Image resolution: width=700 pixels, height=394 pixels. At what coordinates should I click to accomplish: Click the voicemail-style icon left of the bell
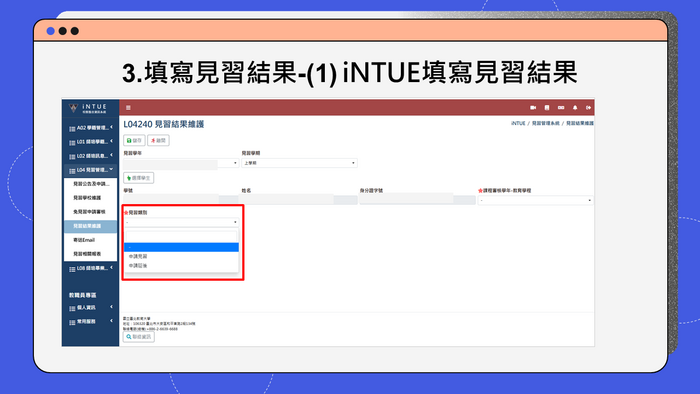click(x=561, y=108)
